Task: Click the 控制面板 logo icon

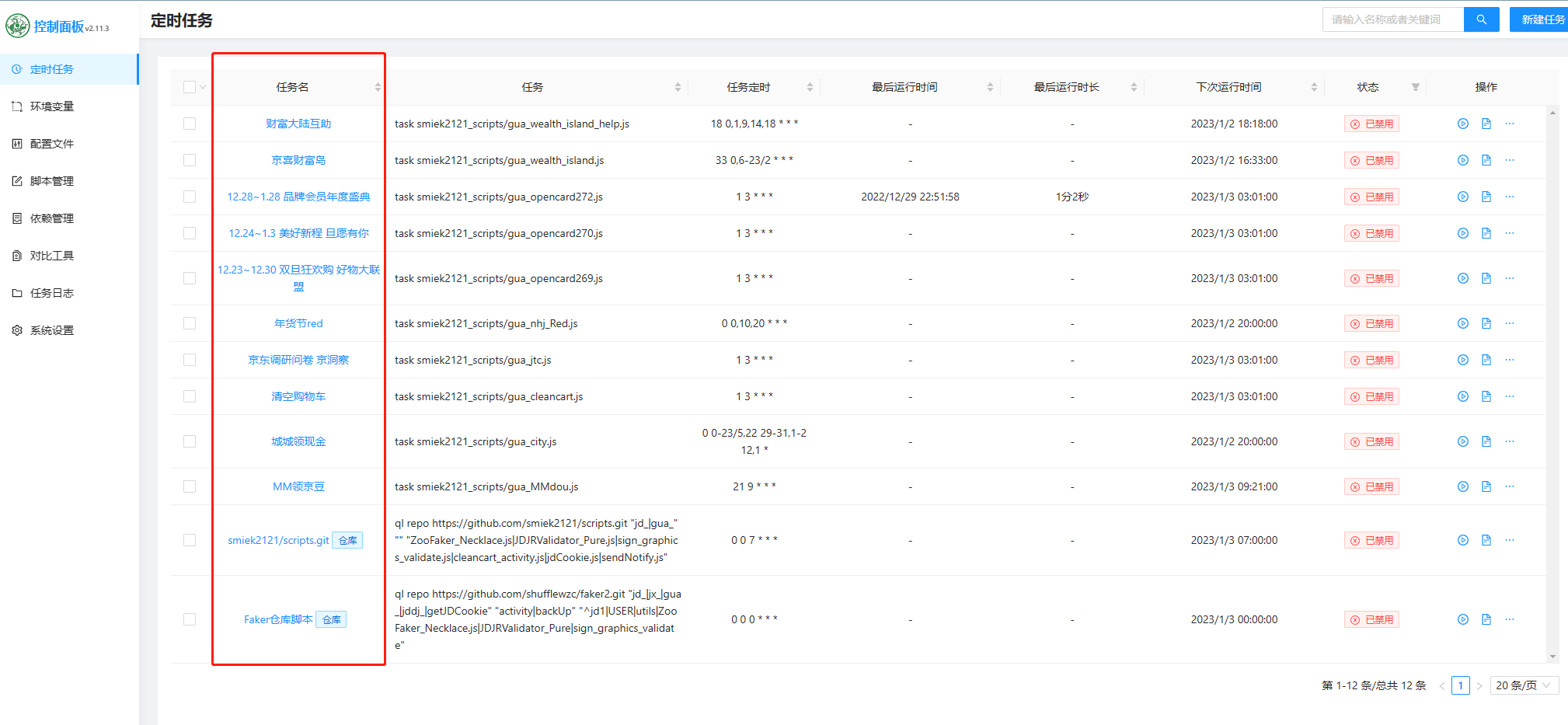Action: click(x=17, y=26)
